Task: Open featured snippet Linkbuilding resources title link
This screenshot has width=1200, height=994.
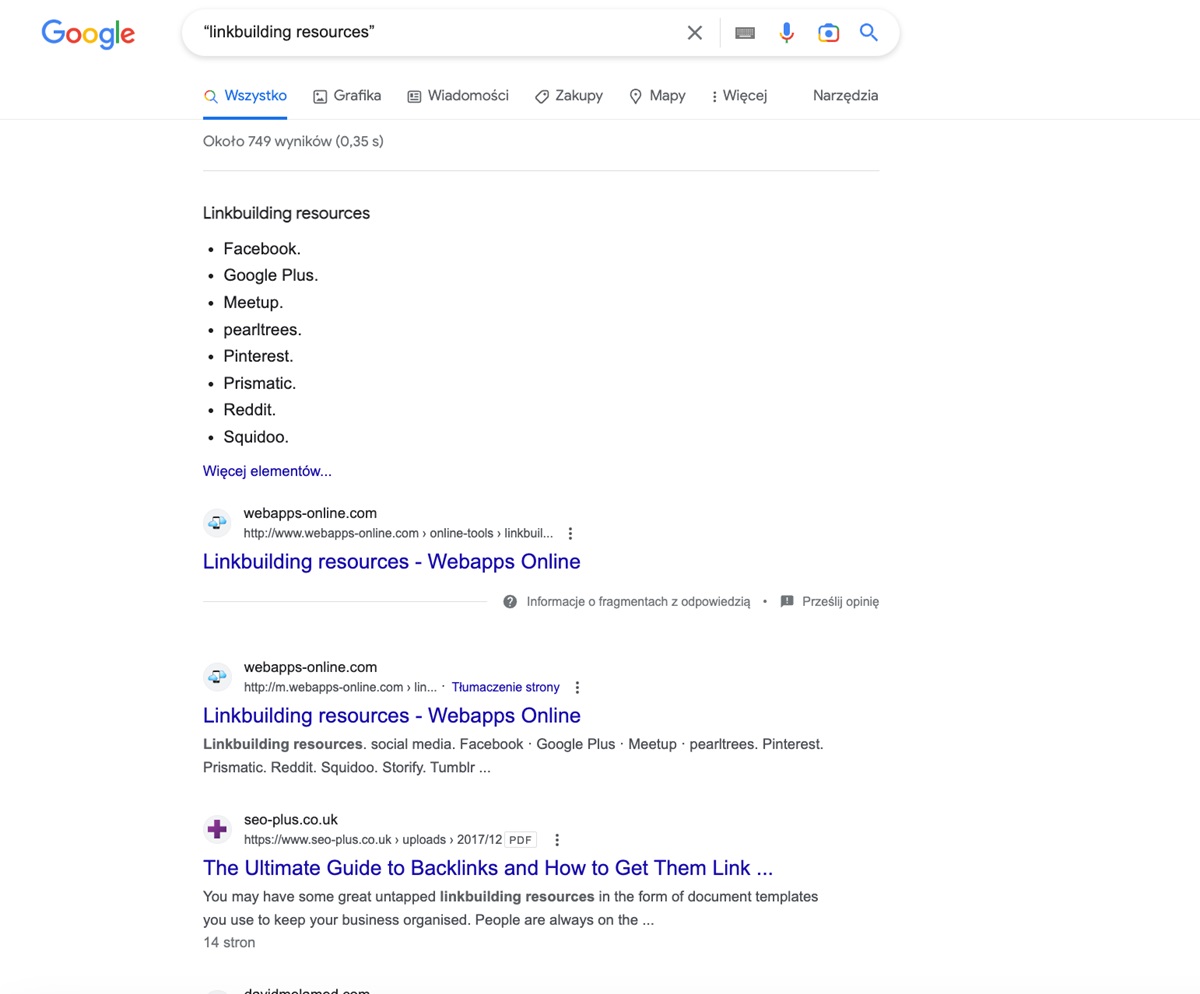Action: [392, 561]
